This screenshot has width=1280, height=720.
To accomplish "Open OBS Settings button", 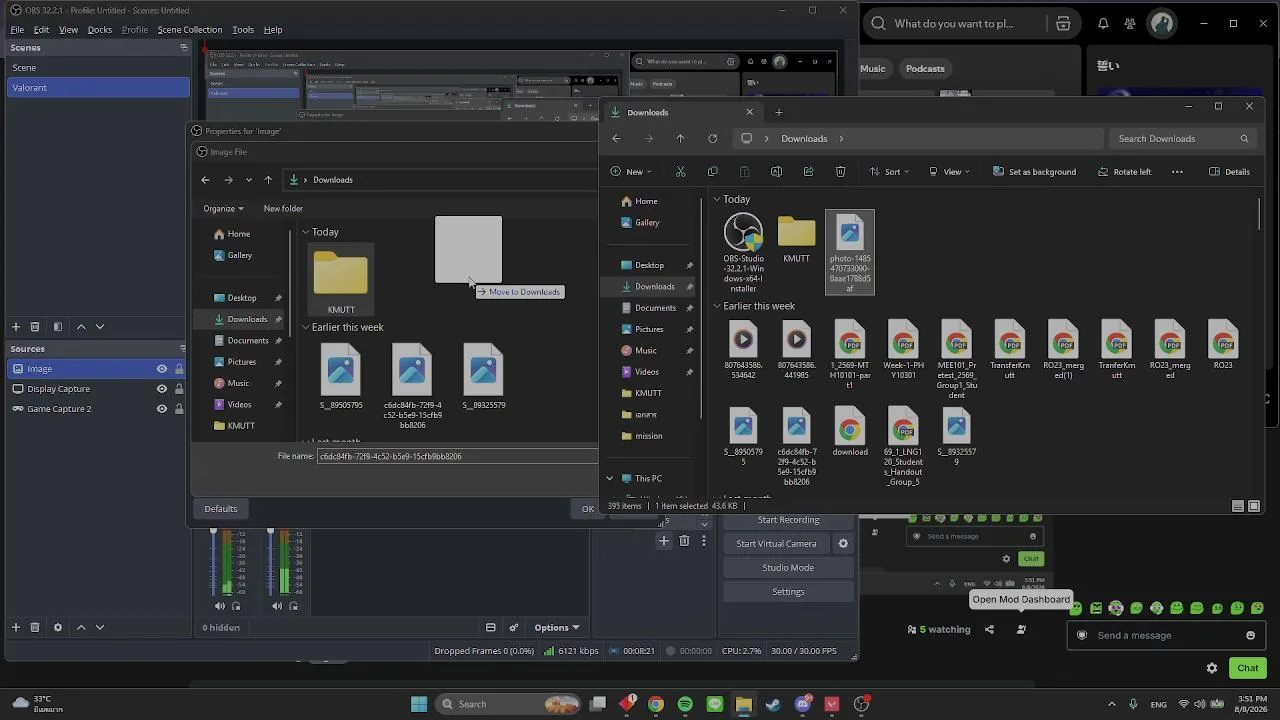I will [788, 592].
